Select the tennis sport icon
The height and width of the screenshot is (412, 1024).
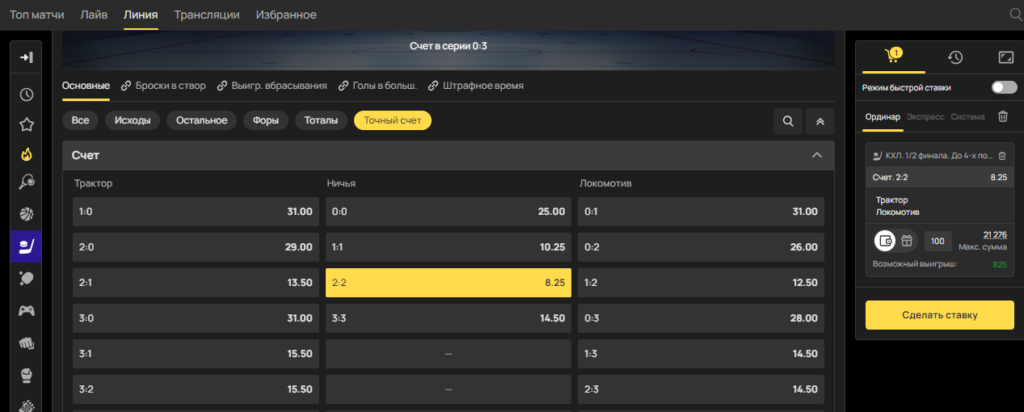(26, 182)
